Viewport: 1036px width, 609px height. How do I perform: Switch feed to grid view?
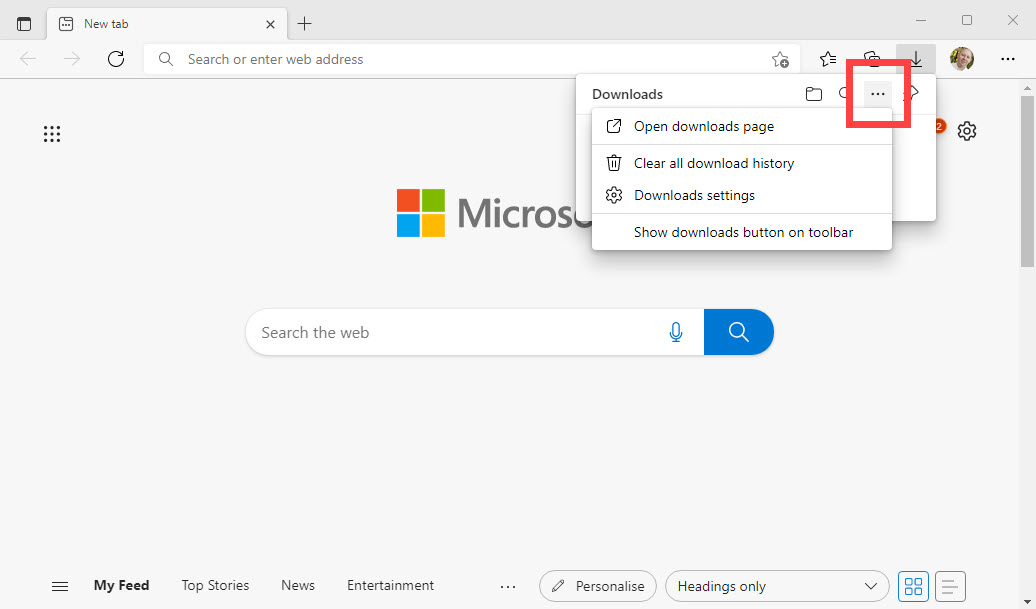click(x=913, y=587)
